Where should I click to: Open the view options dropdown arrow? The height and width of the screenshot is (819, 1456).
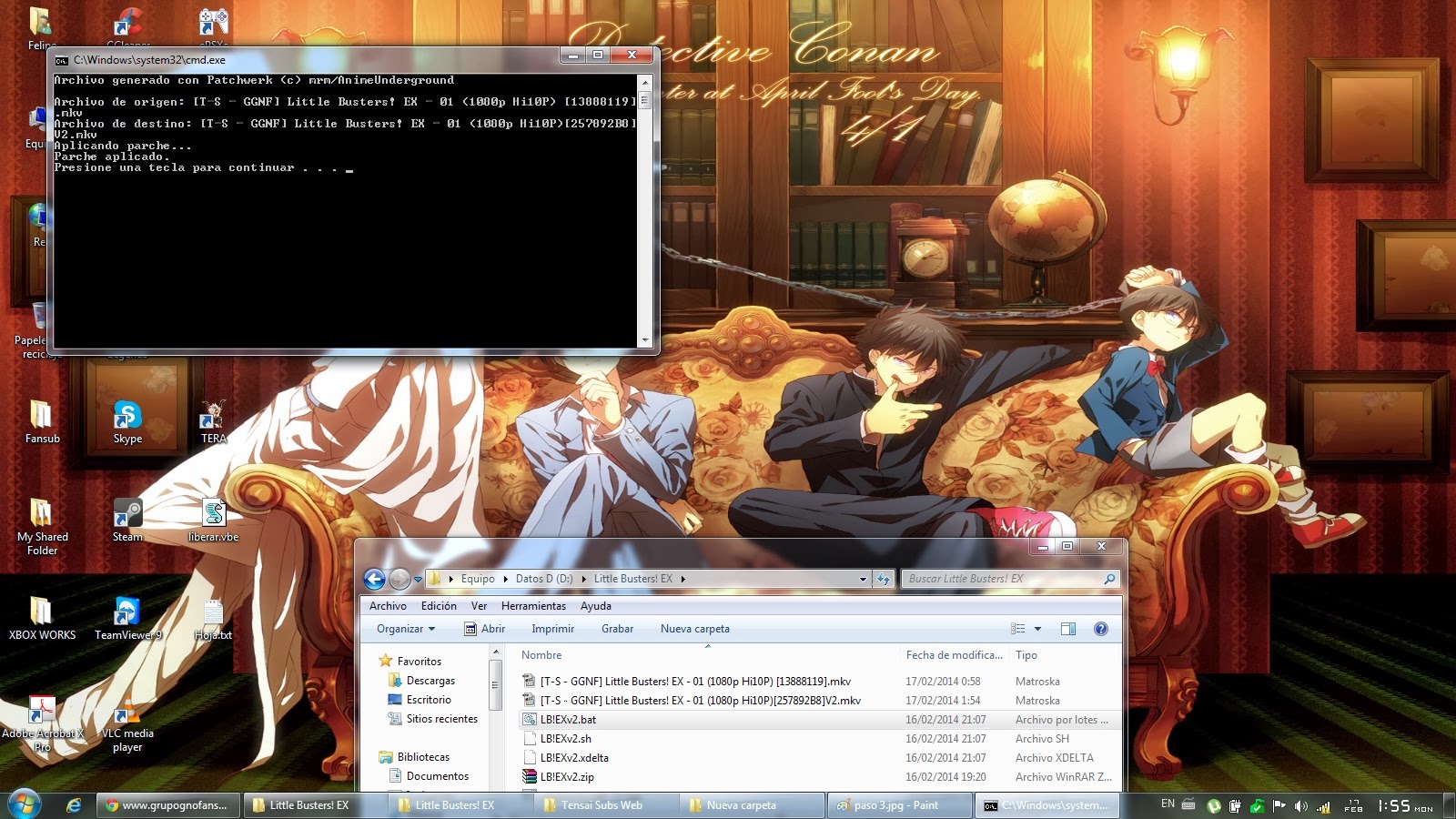pyautogui.click(x=1037, y=629)
